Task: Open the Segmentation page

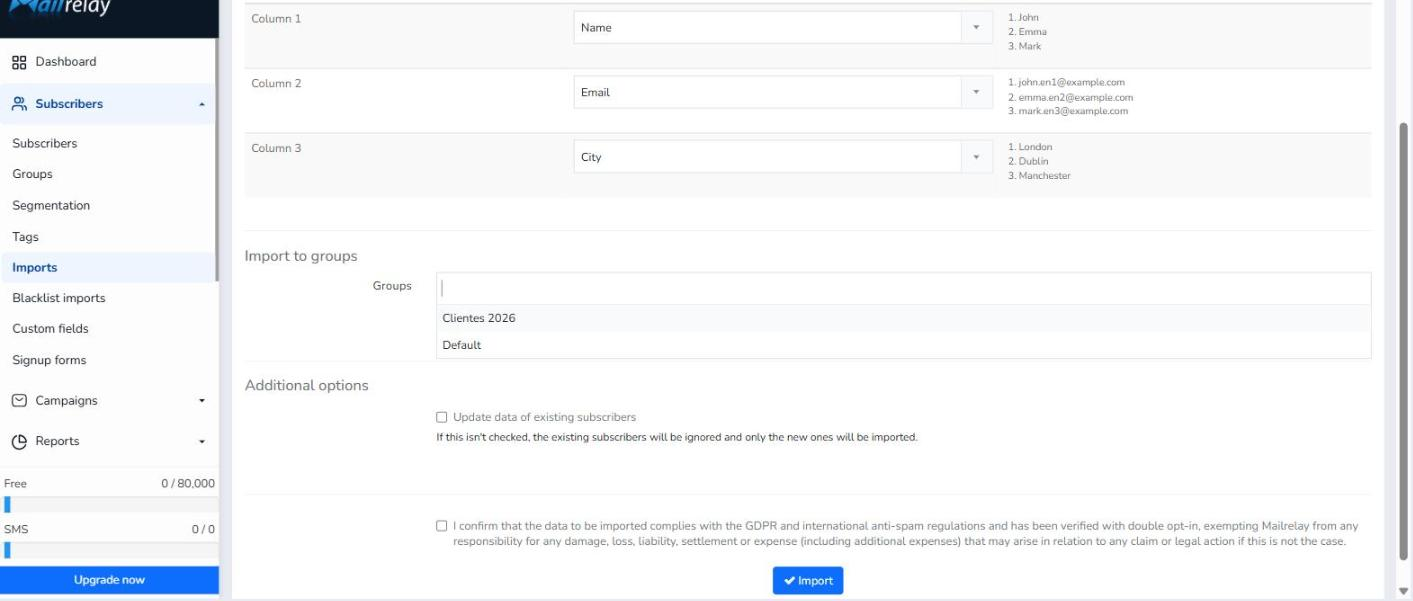Action: coord(51,206)
